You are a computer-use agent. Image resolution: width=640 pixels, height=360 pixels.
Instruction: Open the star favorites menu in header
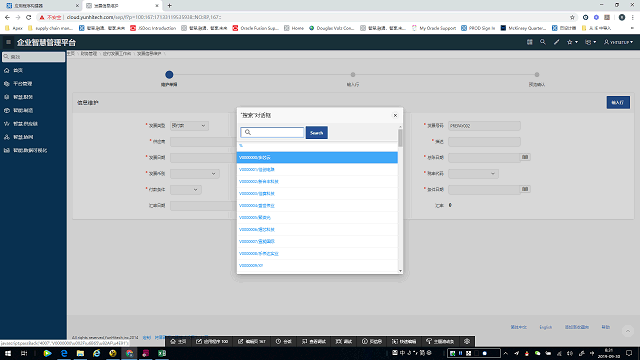[572, 42]
